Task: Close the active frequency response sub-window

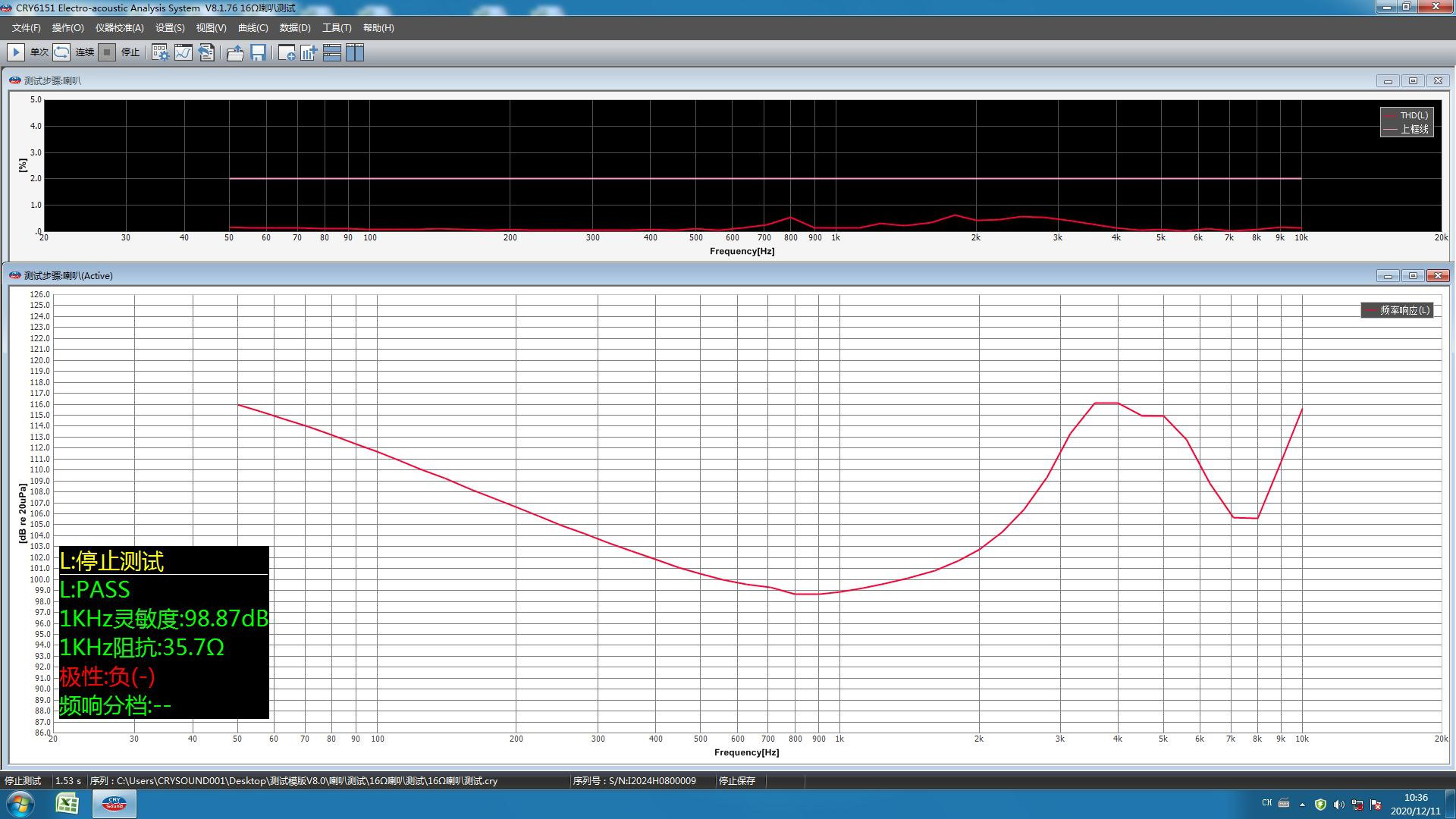Action: [x=1438, y=276]
